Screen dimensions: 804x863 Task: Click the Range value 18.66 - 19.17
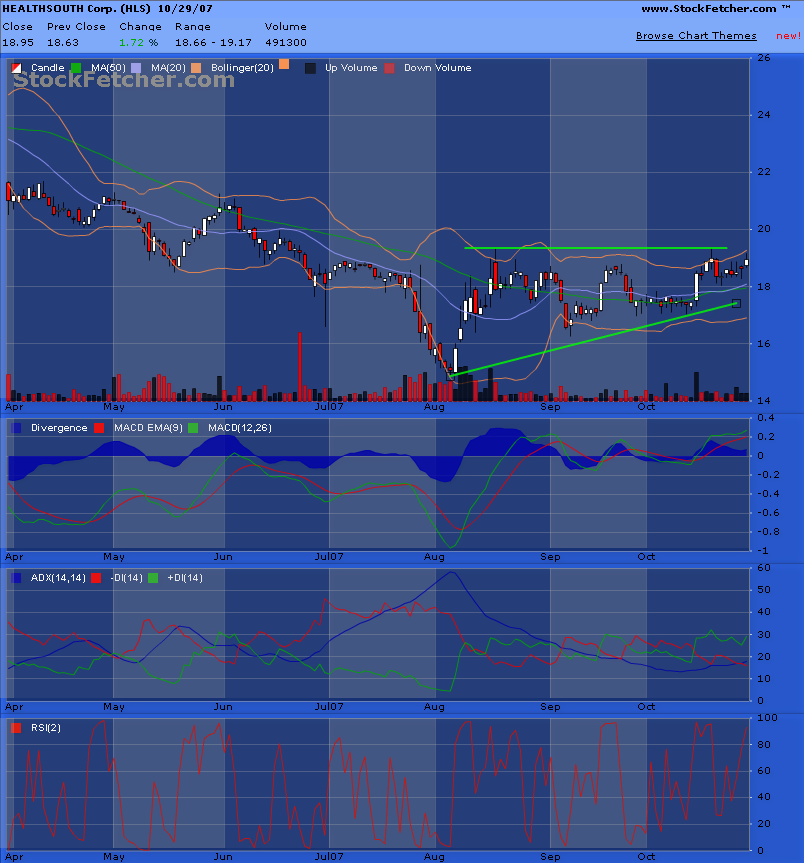tap(214, 42)
